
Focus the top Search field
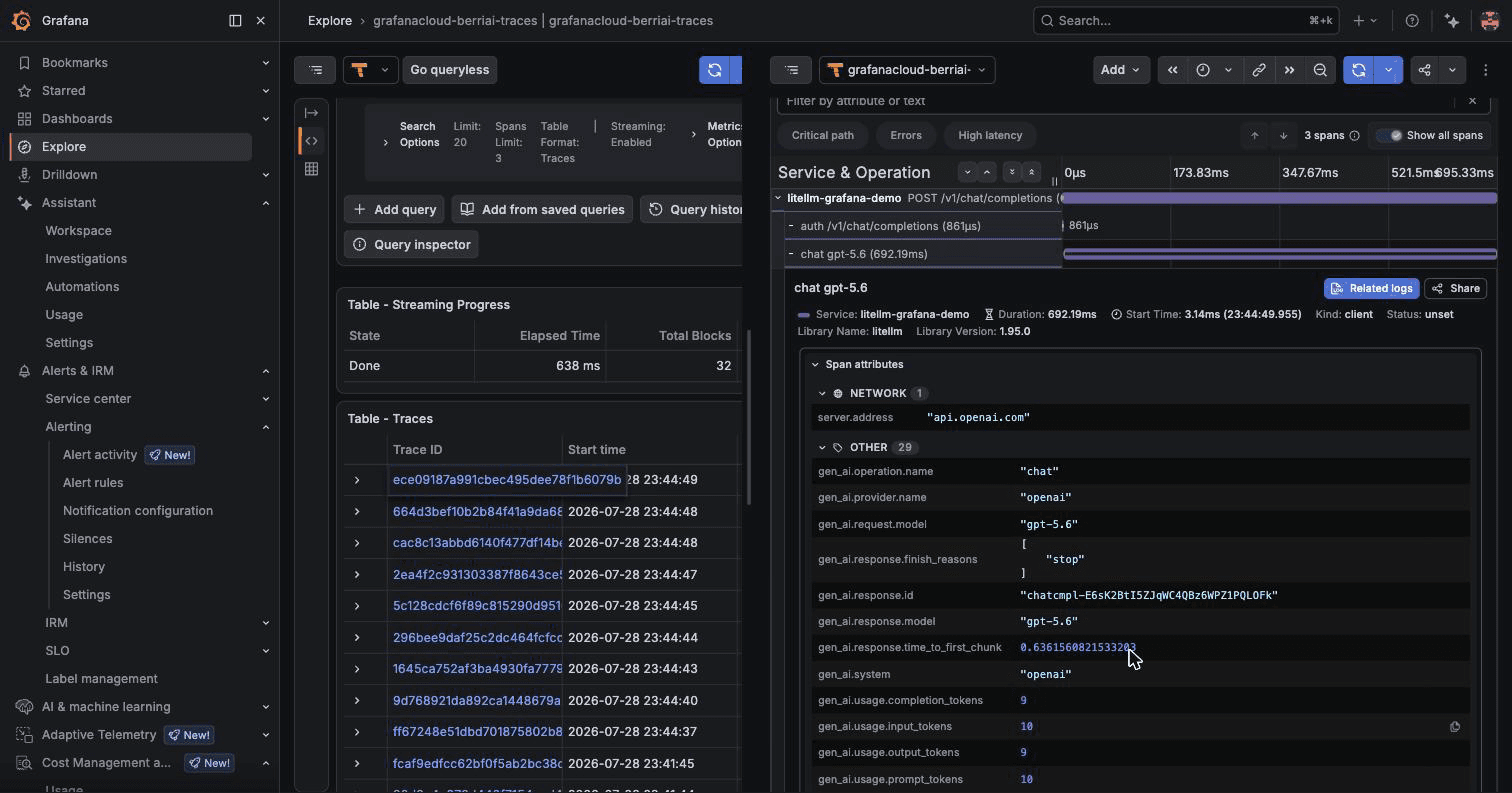pos(1184,20)
